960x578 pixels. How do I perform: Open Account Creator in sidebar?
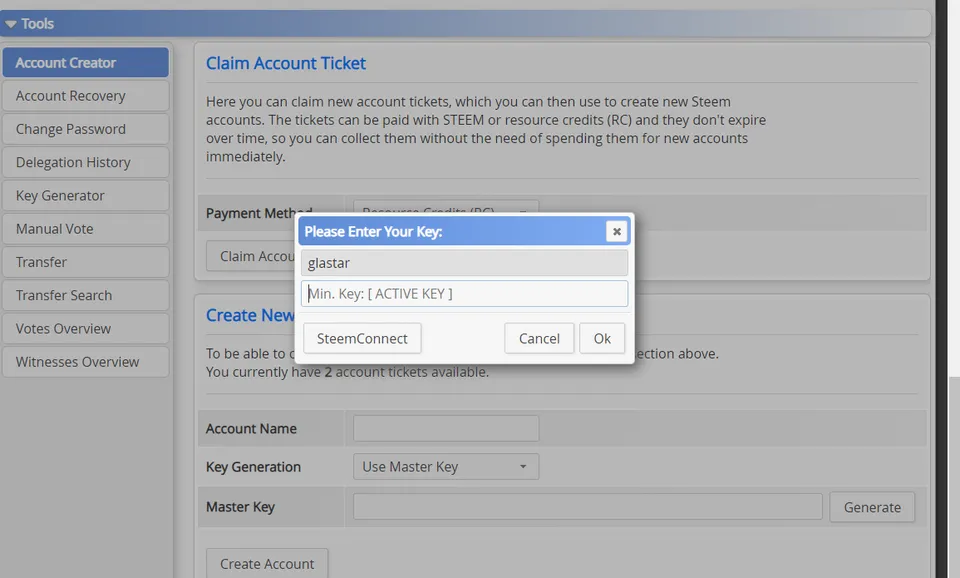86,62
